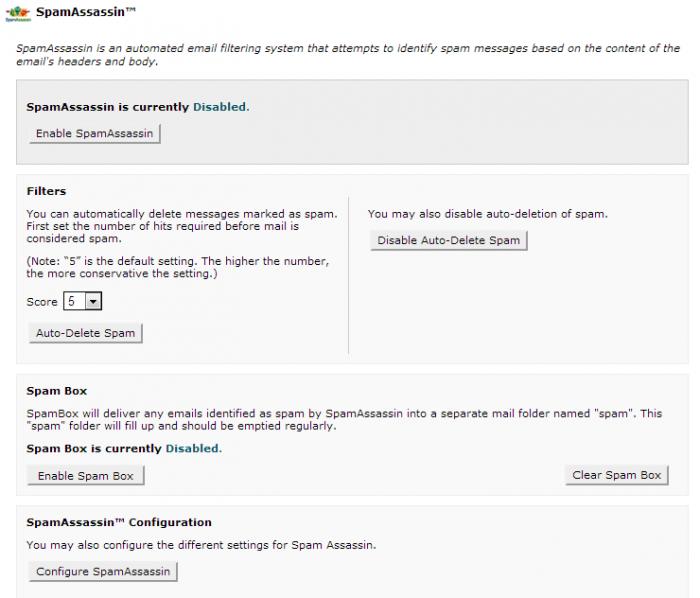The height and width of the screenshot is (598, 700).
Task: Open Configure SpamAssassin settings button
Action: (x=103, y=571)
